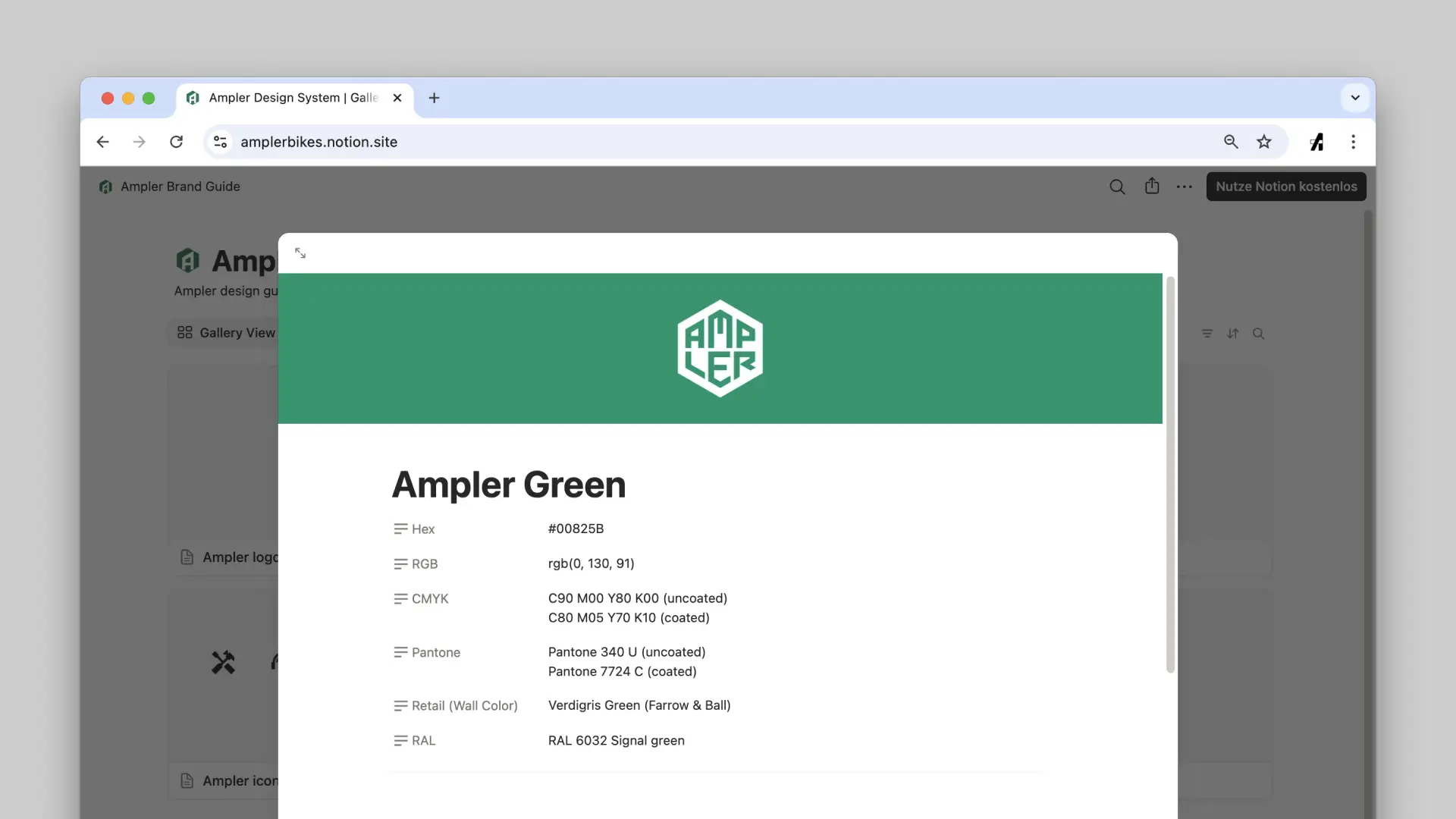1456x819 pixels.
Task: Click the gallery sort arrows icon
Action: 1233,334
